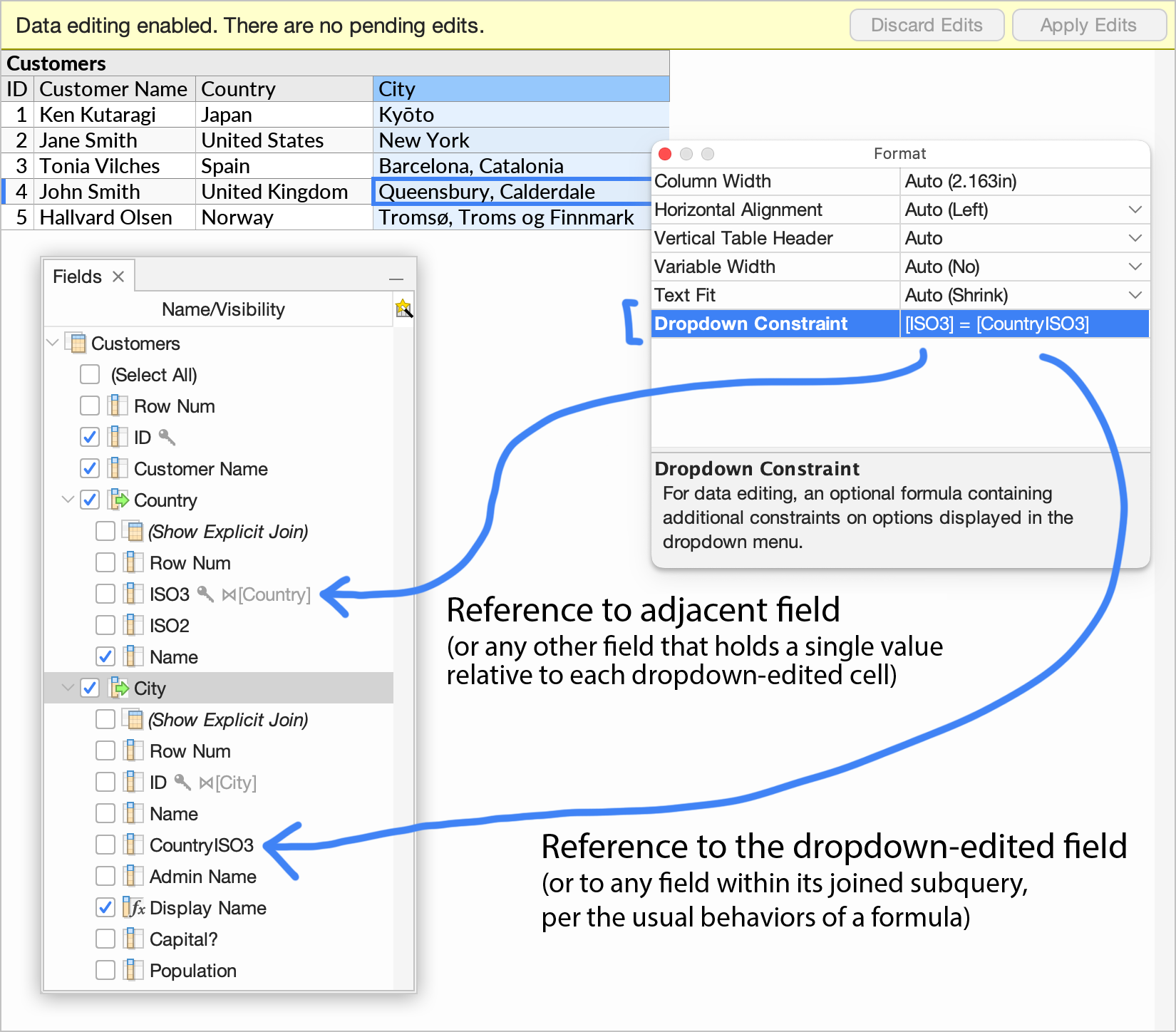Open the Horizontal Alignment dropdown
This screenshot has width=1176, height=1032.
click(x=1135, y=210)
